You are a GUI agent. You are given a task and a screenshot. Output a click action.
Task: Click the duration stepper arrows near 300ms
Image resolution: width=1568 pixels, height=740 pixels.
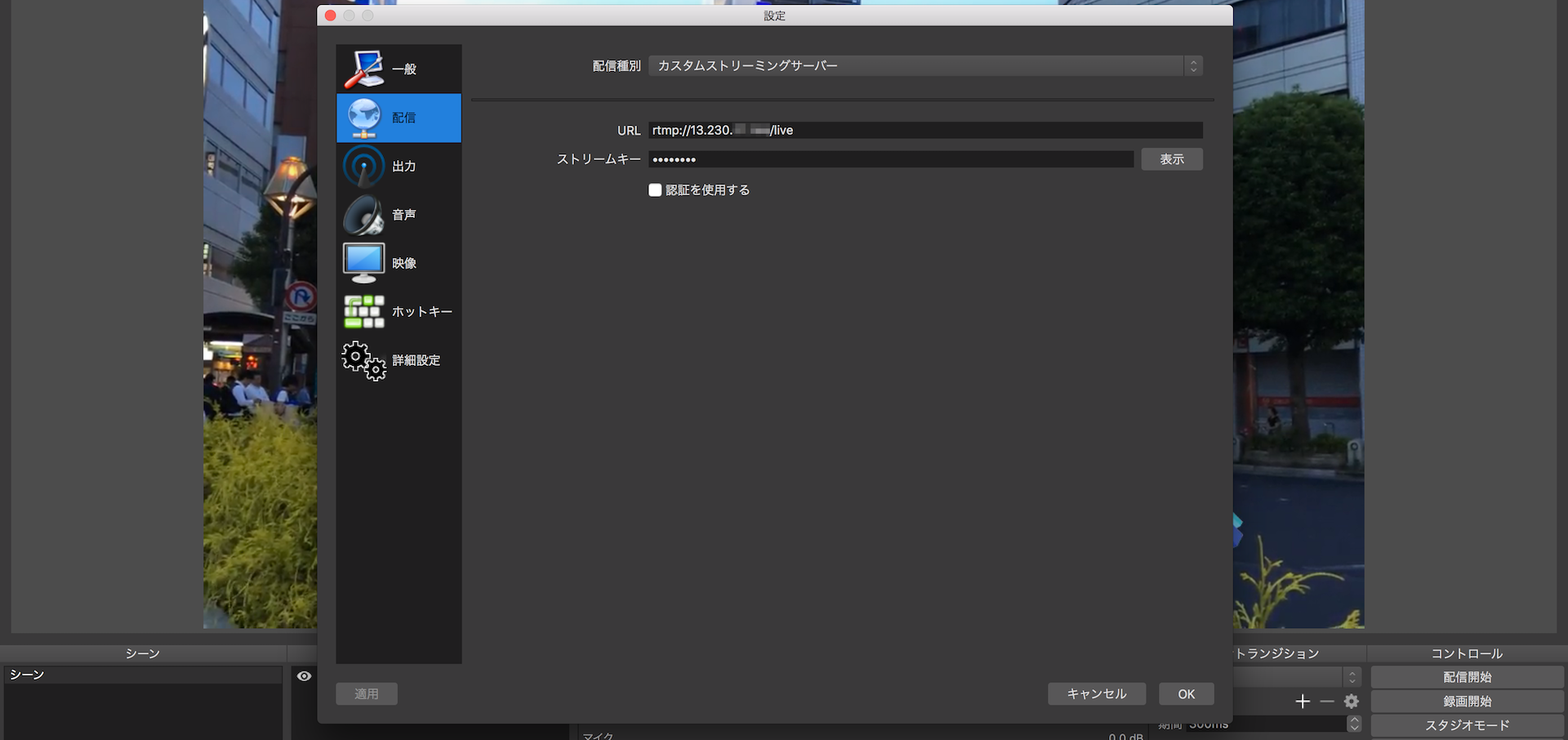1354,724
